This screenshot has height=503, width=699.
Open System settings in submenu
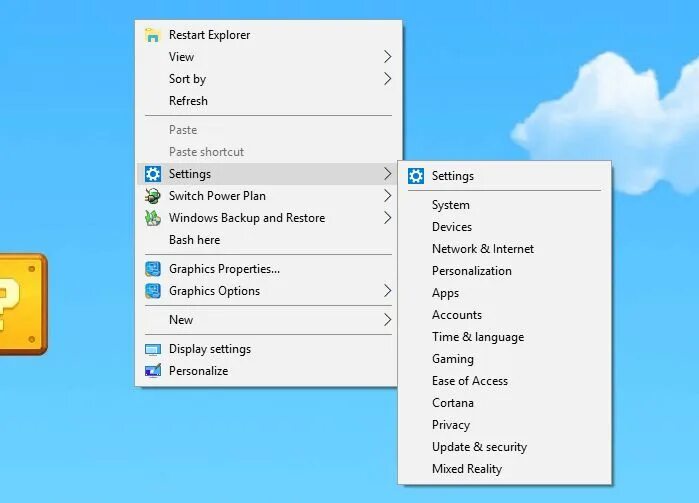[x=505, y=205]
